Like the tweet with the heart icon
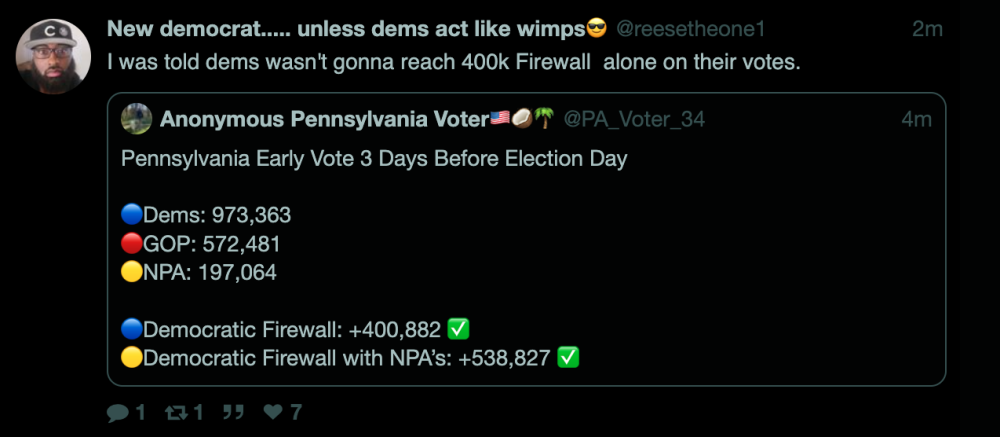Screen dimensions: 1000x437 (272, 412)
